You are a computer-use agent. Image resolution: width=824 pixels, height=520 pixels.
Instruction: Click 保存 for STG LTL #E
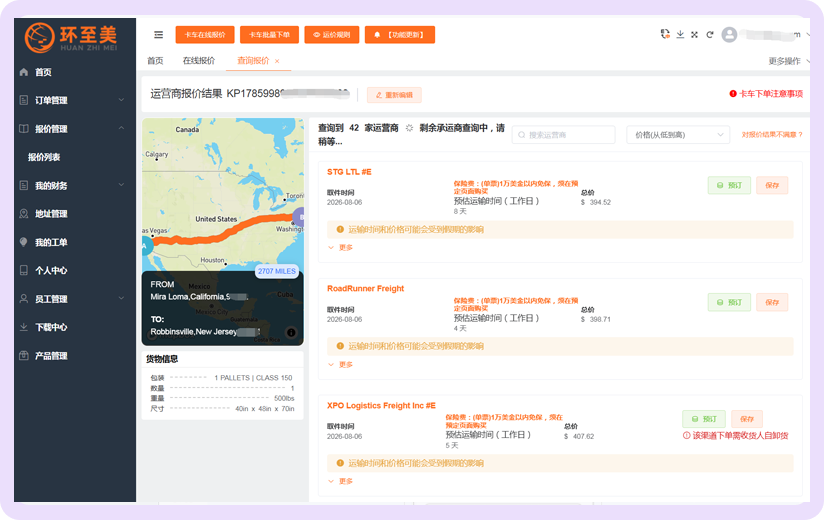pyautogui.click(x=772, y=185)
